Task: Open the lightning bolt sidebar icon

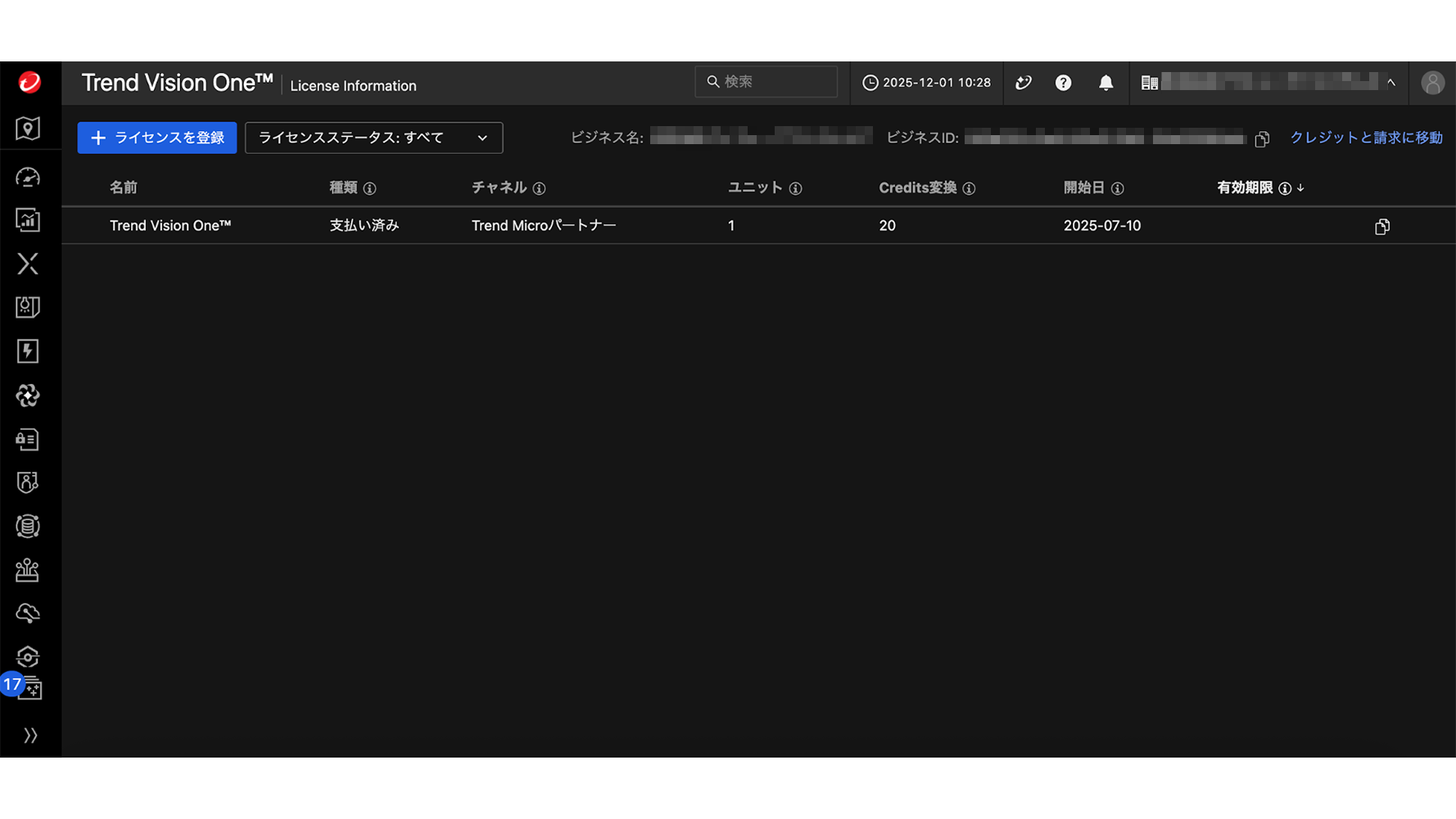Action: (28, 351)
